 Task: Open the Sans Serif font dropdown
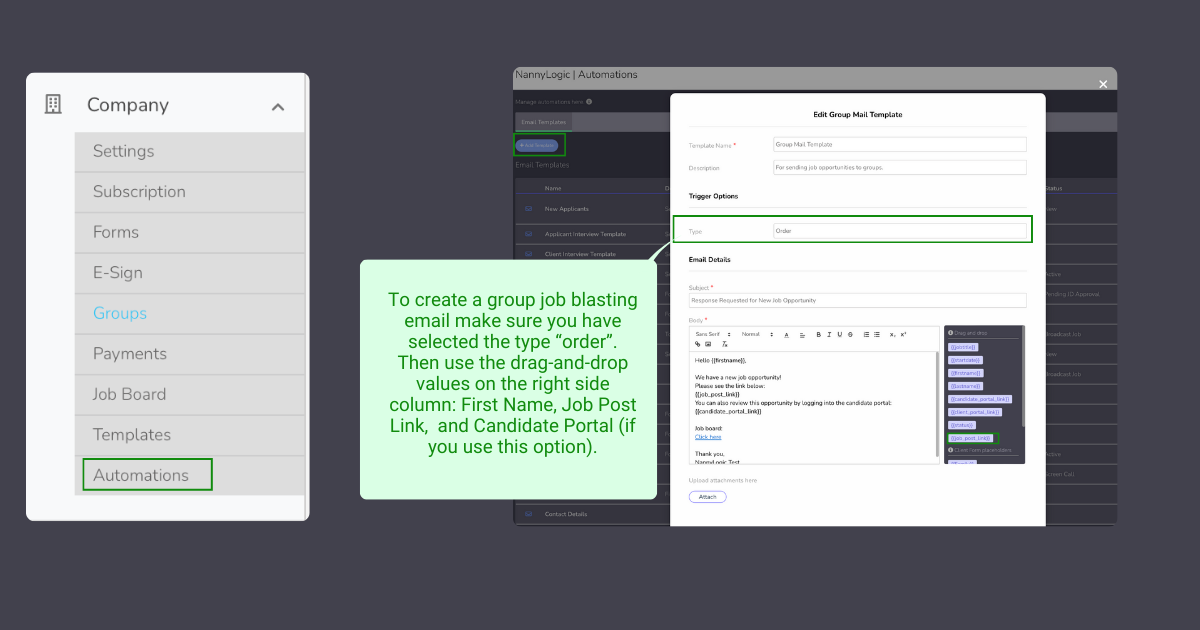tap(713, 334)
